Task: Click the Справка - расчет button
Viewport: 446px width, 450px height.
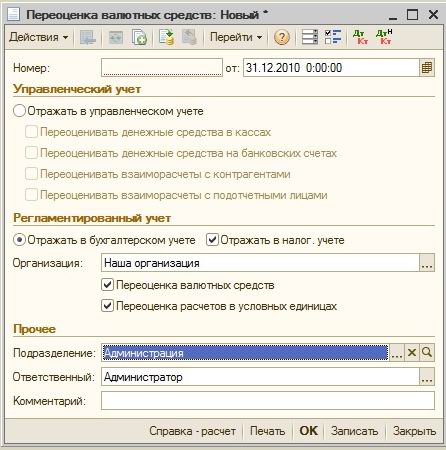Action: click(192, 431)
